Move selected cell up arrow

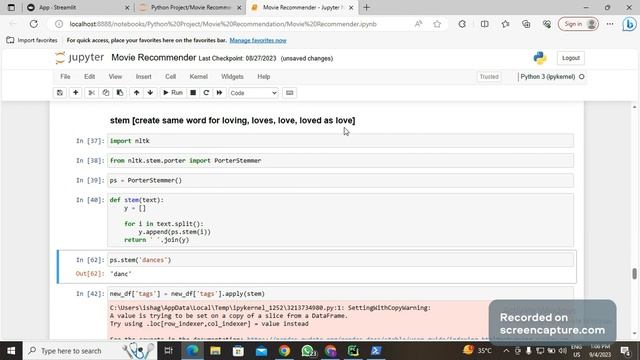(136, 93)
